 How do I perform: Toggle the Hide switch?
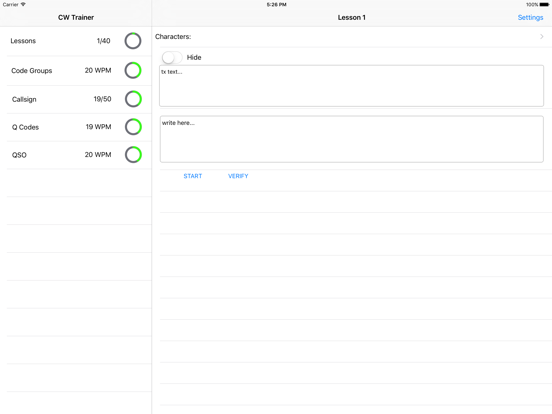(x=172, y=57)
